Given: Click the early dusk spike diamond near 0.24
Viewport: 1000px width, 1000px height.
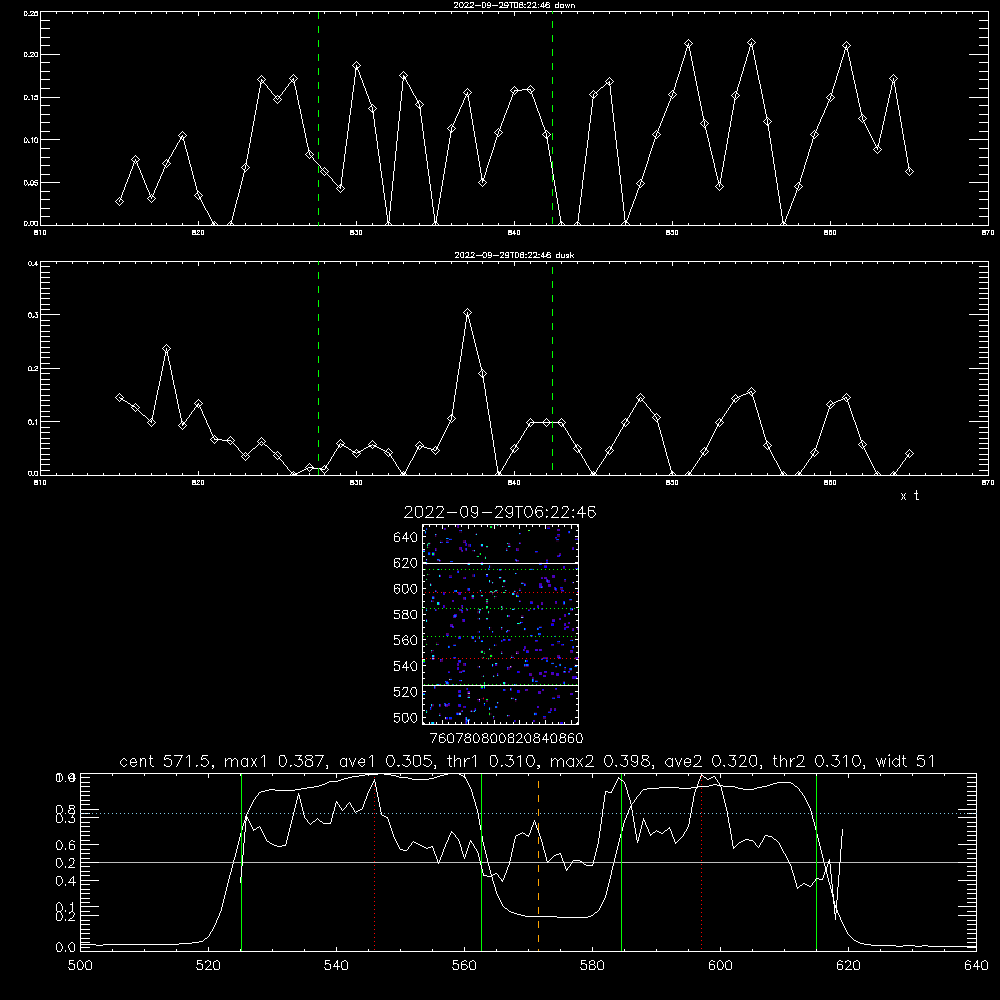Looking at the screenshot, I should [166, 349].
